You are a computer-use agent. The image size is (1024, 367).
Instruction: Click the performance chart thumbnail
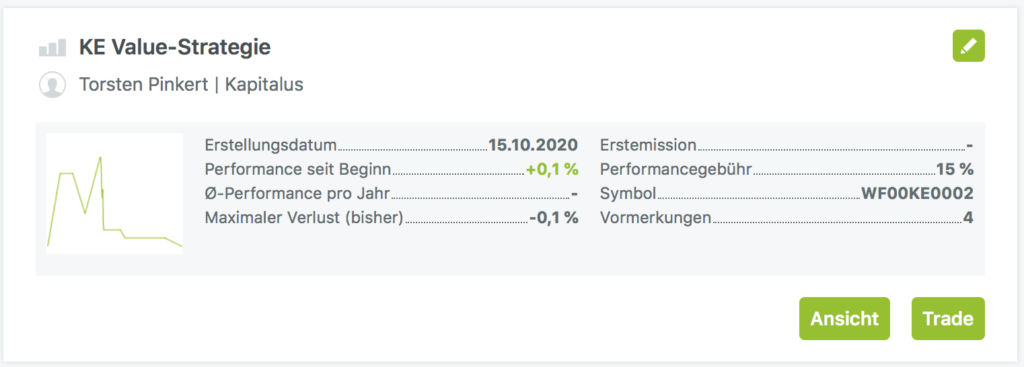(x=114, y=193)
